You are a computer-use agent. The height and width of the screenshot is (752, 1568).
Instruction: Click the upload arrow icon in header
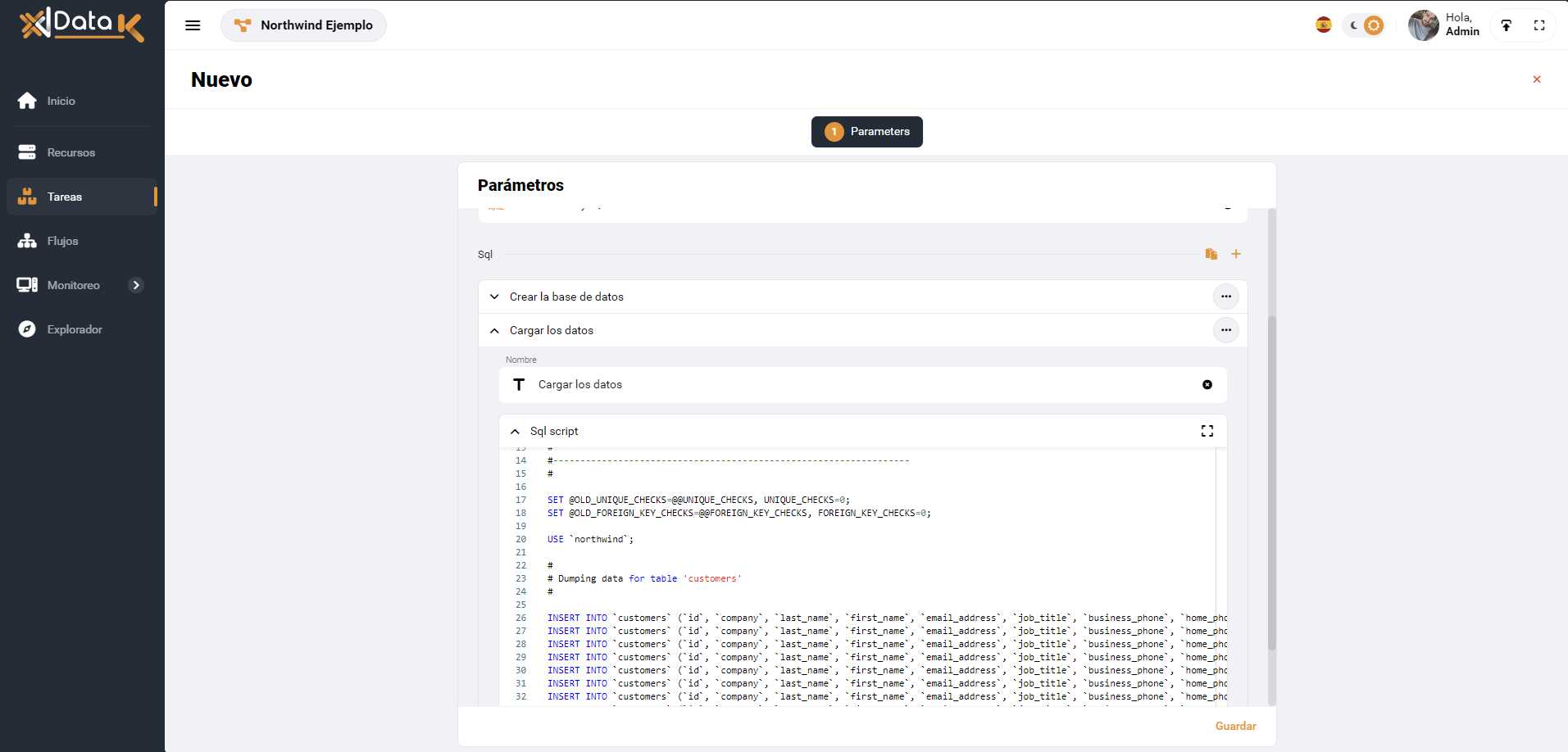point(1506,25)
